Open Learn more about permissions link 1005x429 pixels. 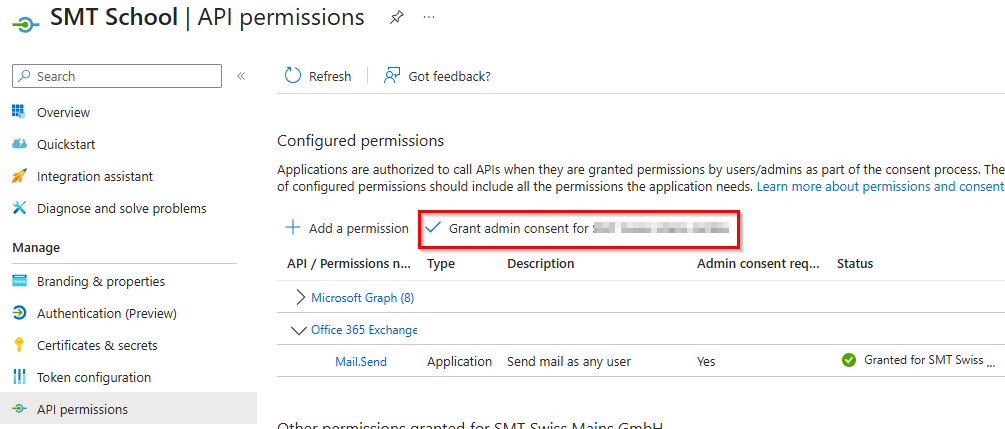879,187
